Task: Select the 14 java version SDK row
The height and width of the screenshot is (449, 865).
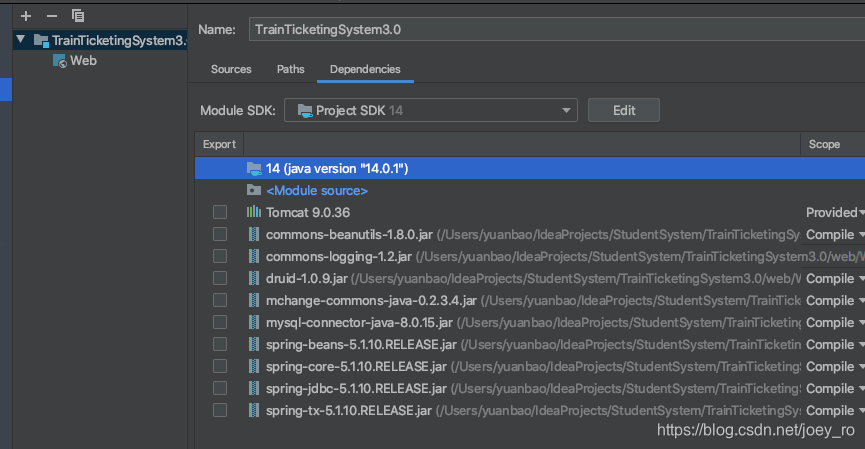Action: 530,168
